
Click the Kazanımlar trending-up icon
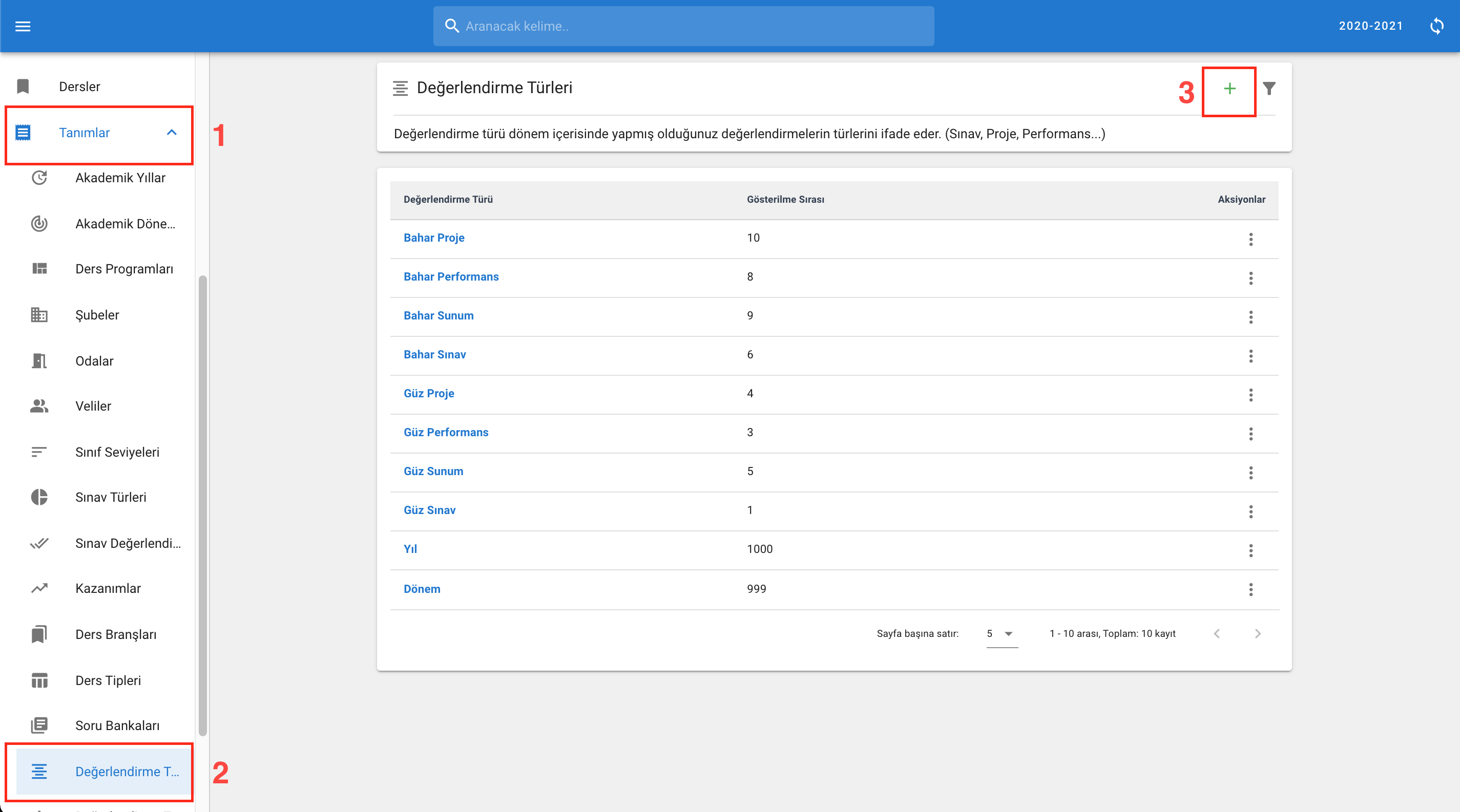pos(39,588)
